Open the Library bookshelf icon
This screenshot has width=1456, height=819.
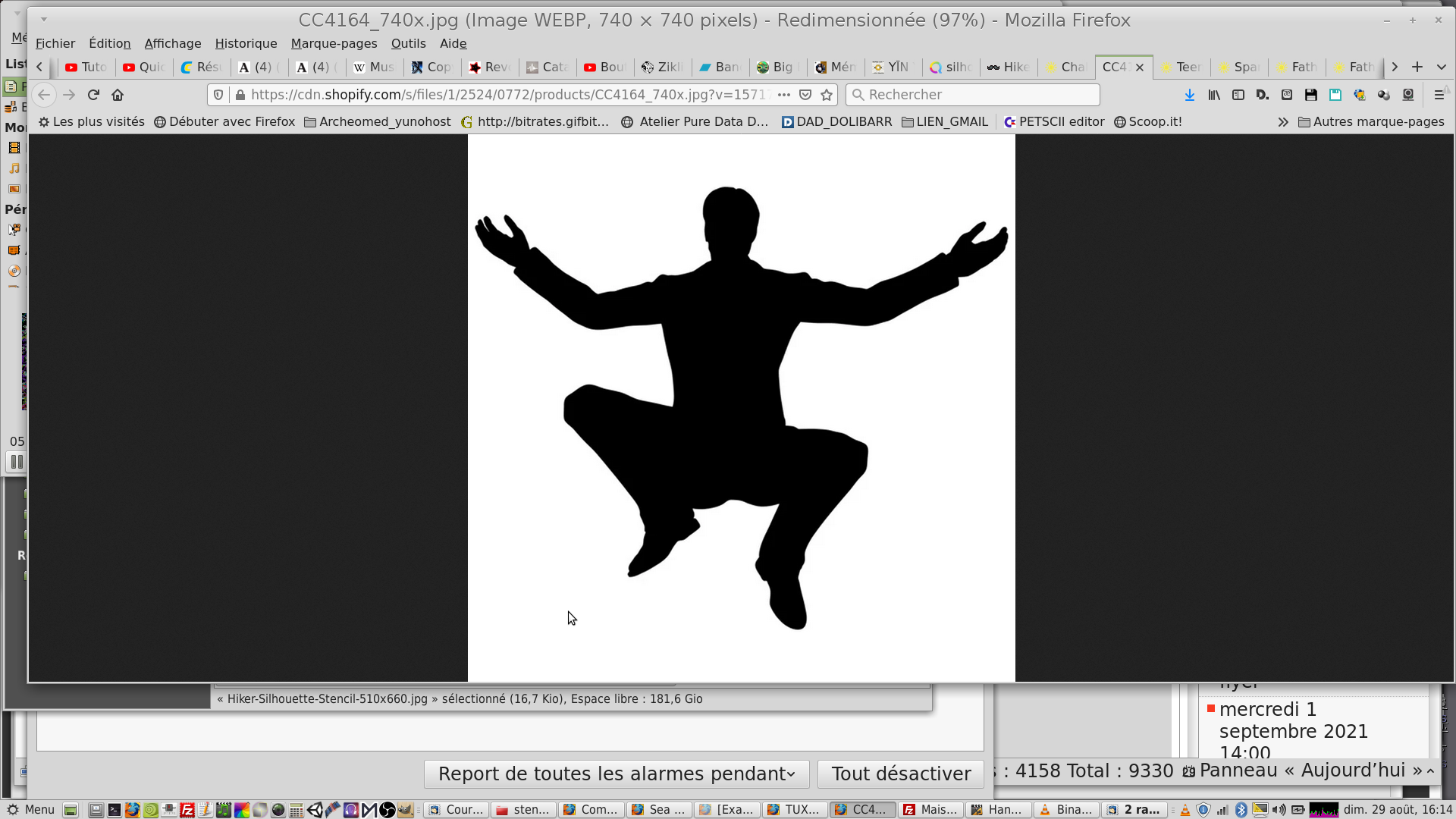[1214, 95]
